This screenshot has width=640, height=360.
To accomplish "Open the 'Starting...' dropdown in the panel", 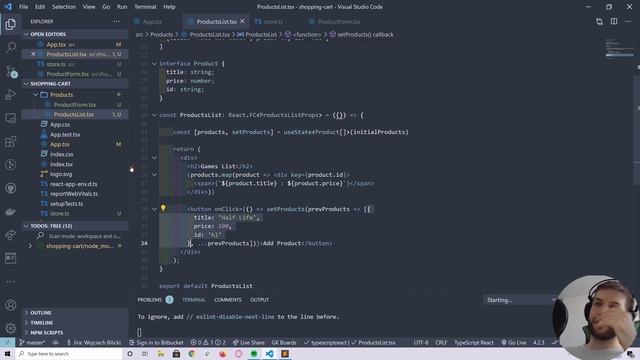I will (521, 300).
